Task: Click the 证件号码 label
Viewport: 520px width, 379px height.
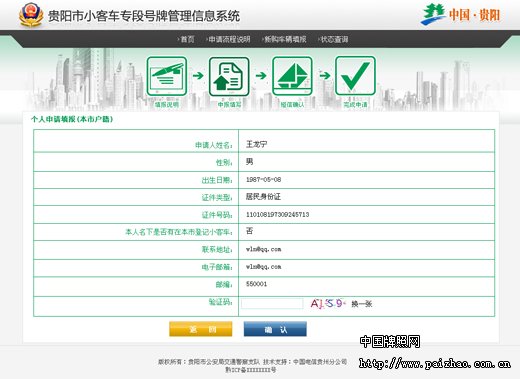Action: tap(217, 215)
